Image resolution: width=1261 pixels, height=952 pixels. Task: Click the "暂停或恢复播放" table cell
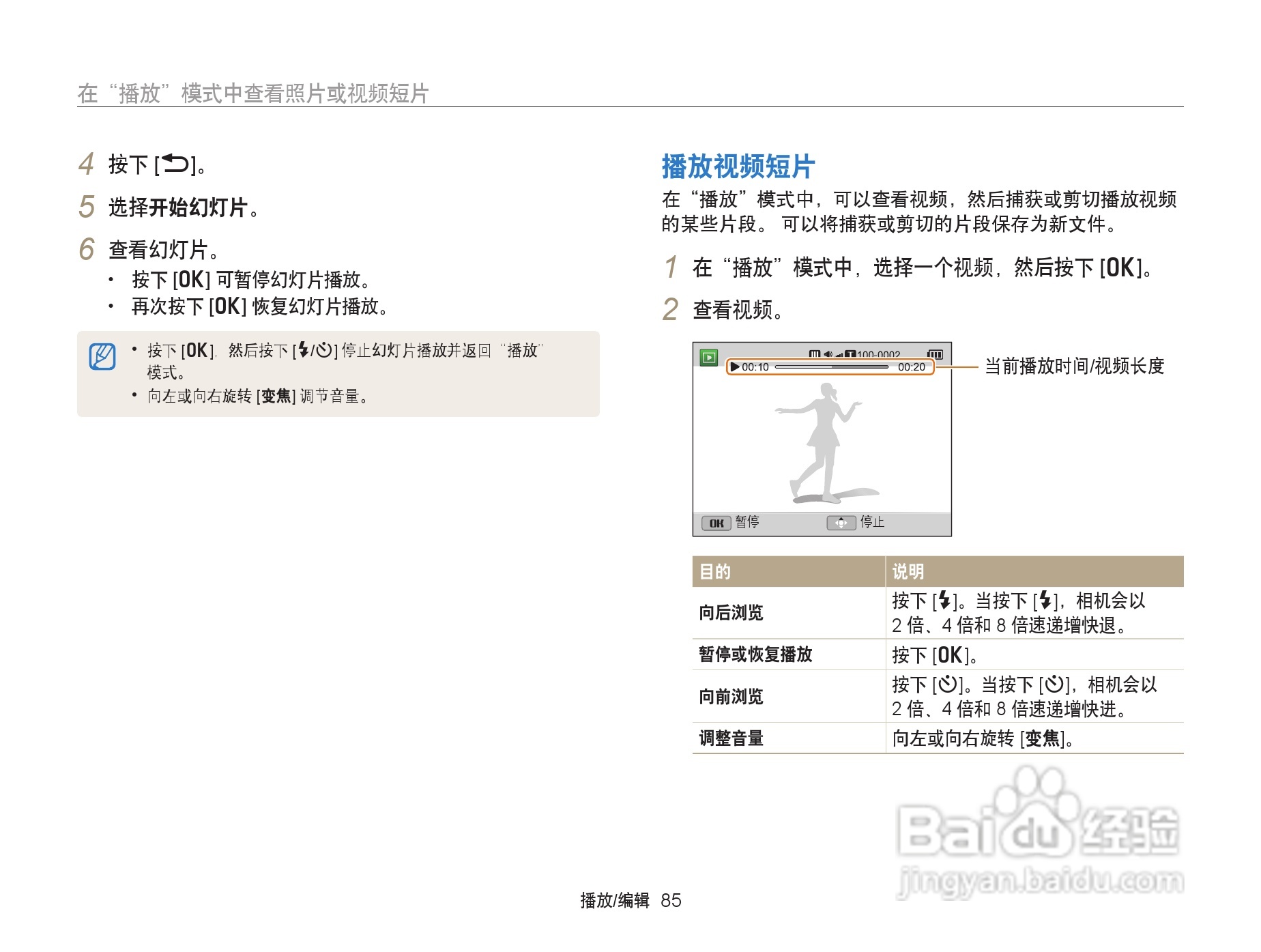[755, 654]
